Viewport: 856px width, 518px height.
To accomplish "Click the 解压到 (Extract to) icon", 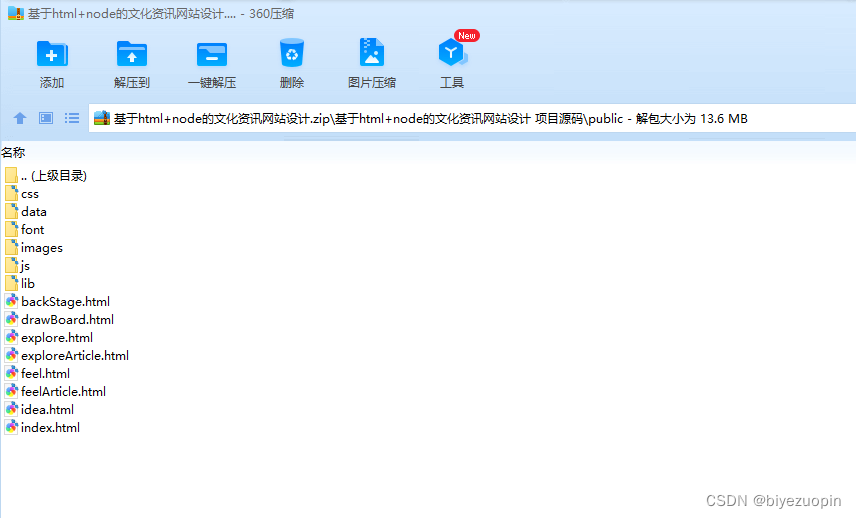I will (132, 54).
